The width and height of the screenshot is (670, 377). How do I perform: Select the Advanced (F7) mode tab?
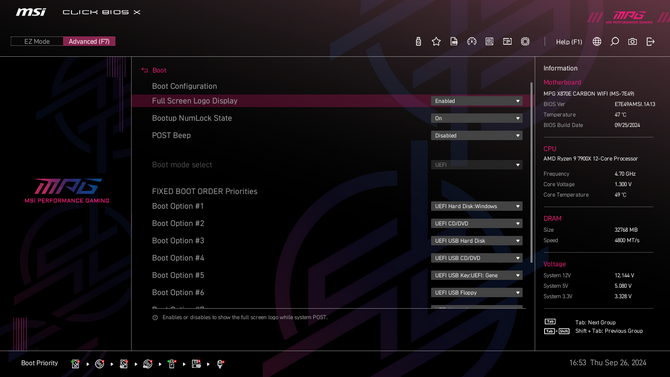(89, 41)
